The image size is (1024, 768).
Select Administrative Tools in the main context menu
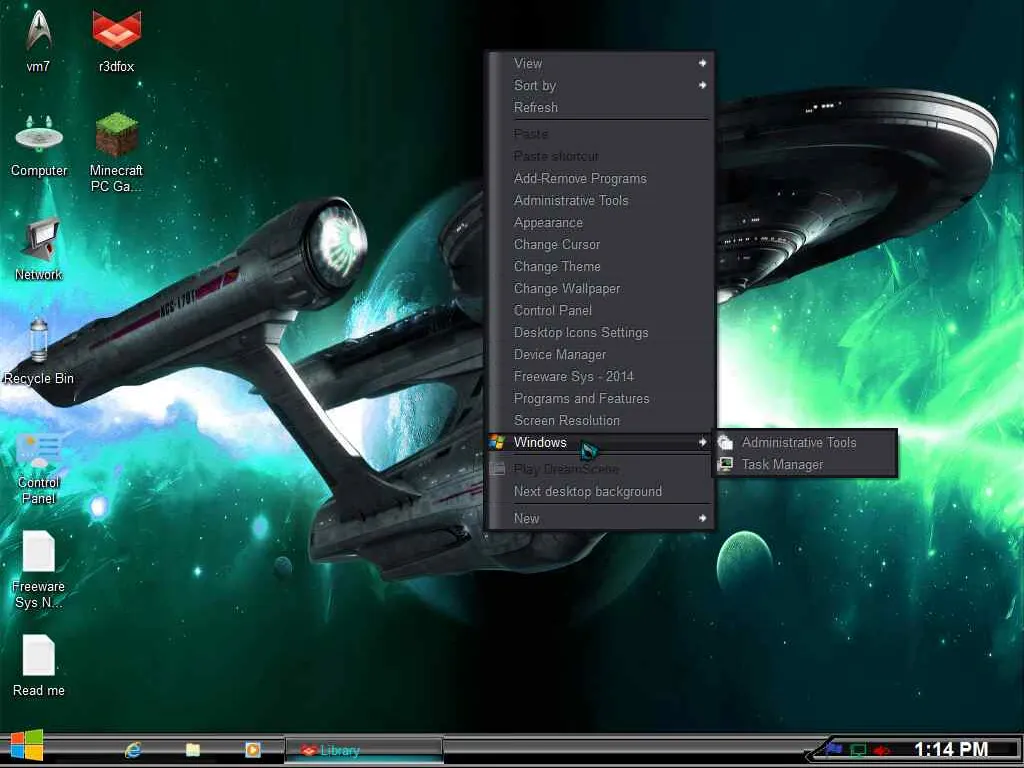[x=601, y=200]
